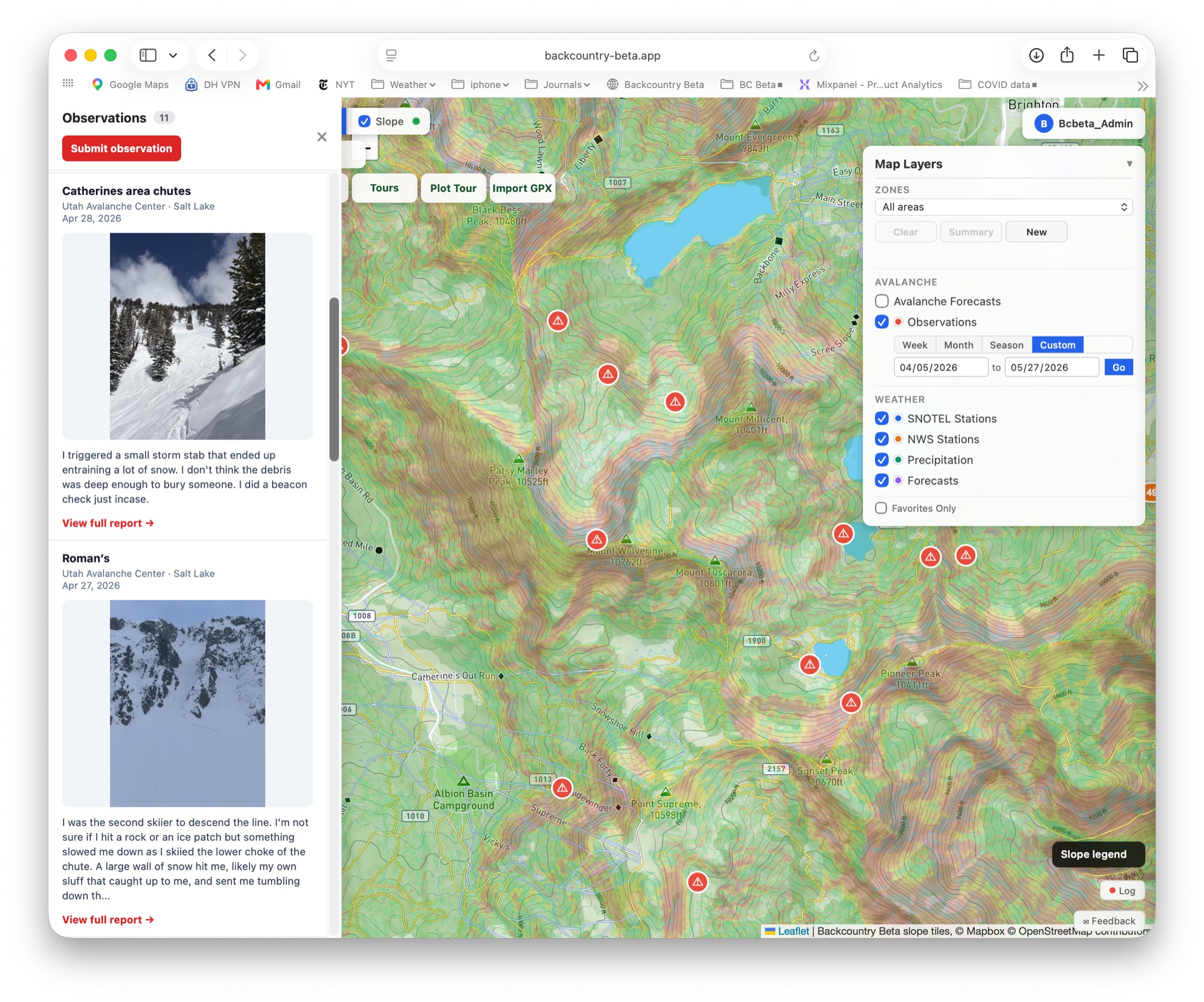This screenshot has width=1204, height=1002.
Task: Toggle the SNOTEL Stations checkbox
Action: coord(882,418)
